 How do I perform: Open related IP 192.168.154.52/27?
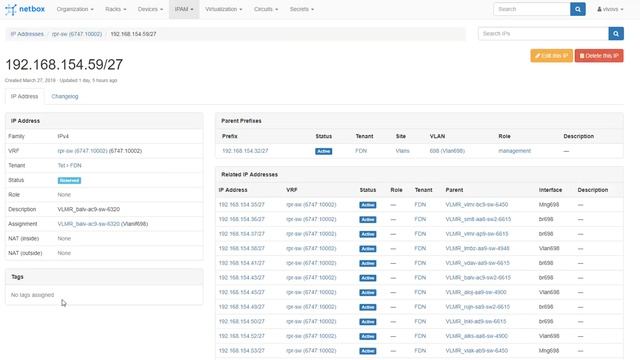point(242,336)
